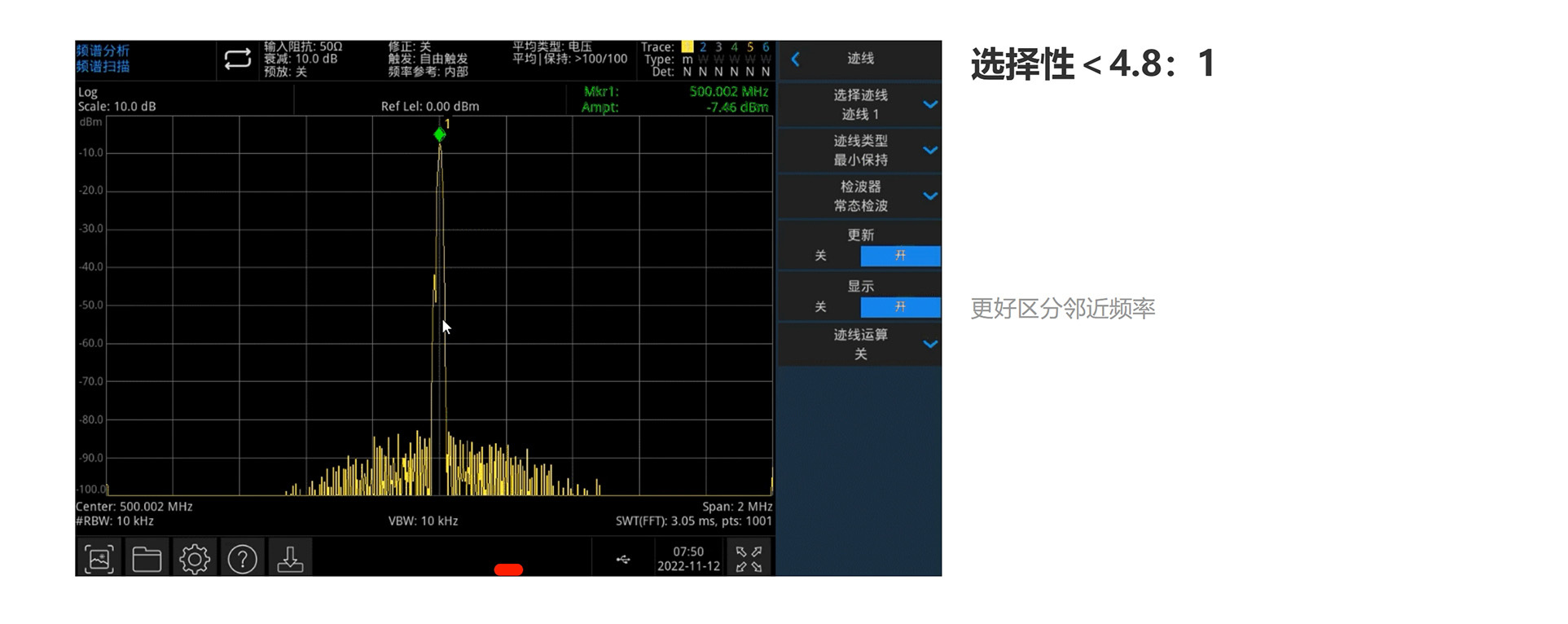Click the USB connection status icon

pyautogui.click(x=623, y=559)
